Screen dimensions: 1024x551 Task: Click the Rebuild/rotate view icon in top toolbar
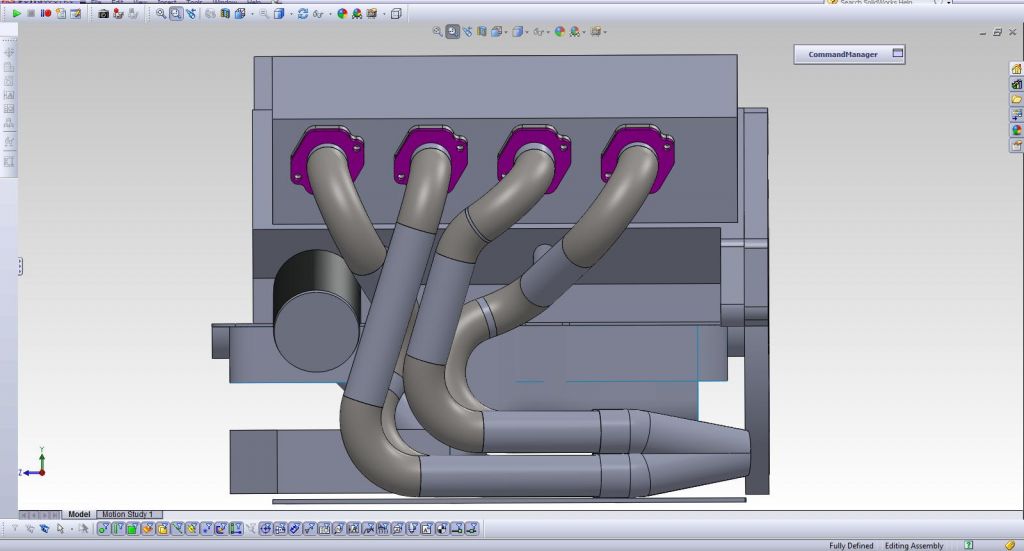click(x=303, y=14)
